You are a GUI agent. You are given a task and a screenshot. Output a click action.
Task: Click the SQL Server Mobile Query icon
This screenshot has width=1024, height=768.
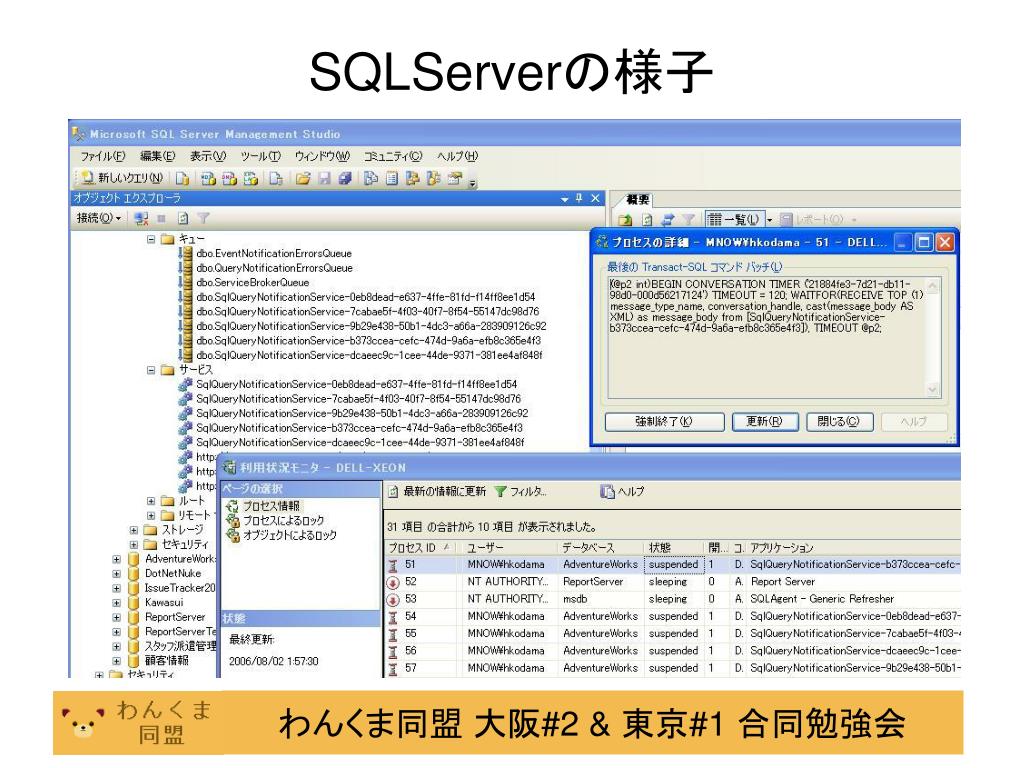pyautogui.click(x=276, y=178)
